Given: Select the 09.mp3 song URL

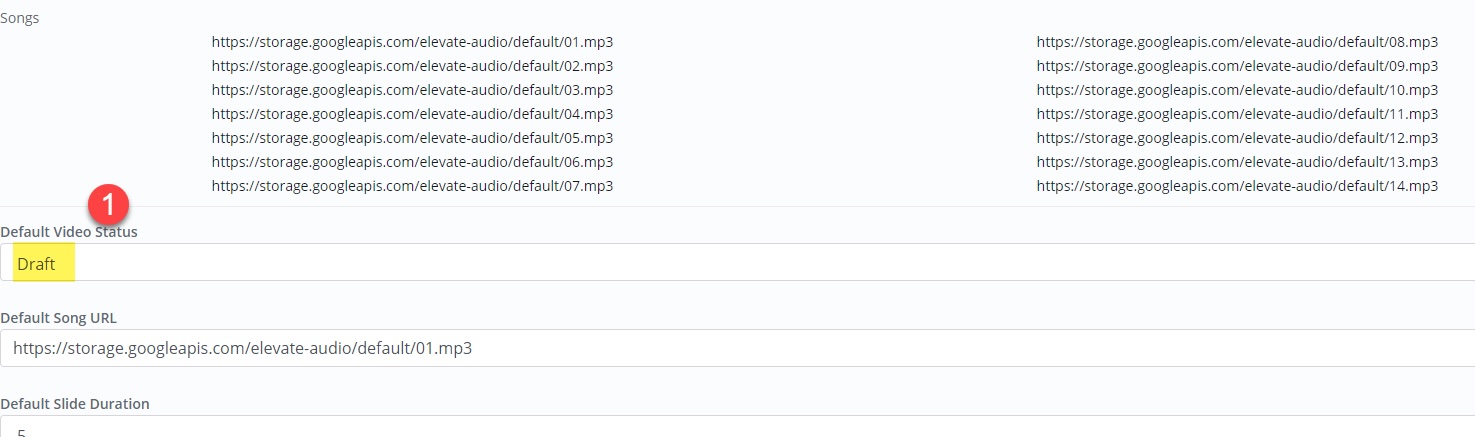Looking at the screenshot, I should [x=1237, y=66].
